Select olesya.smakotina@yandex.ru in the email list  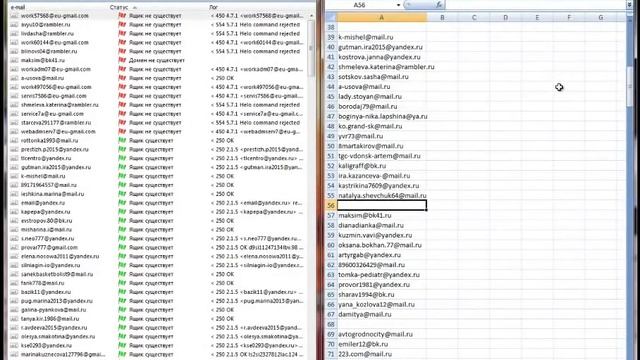58,336
